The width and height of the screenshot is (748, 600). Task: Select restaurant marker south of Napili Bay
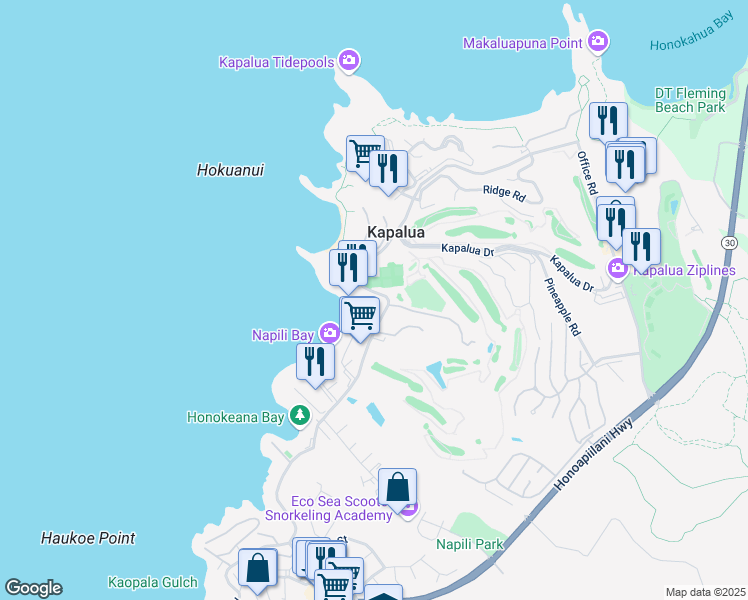point(315,363)
